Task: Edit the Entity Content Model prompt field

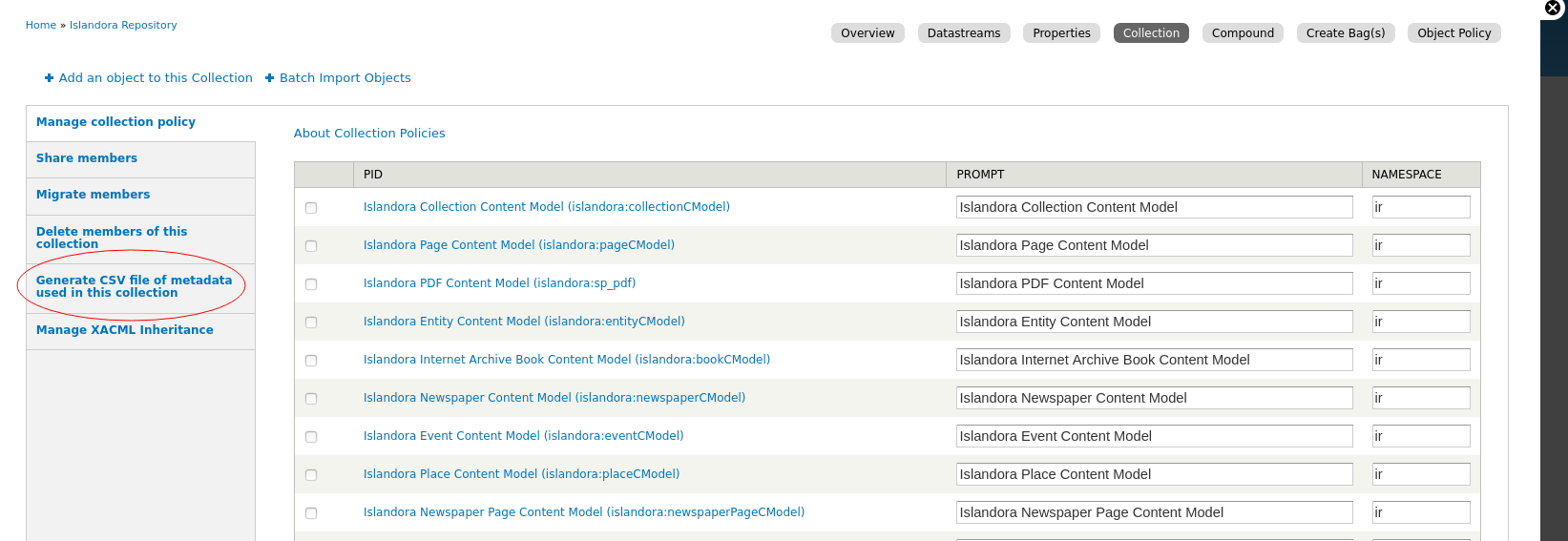Action: tap(1155, 322)
